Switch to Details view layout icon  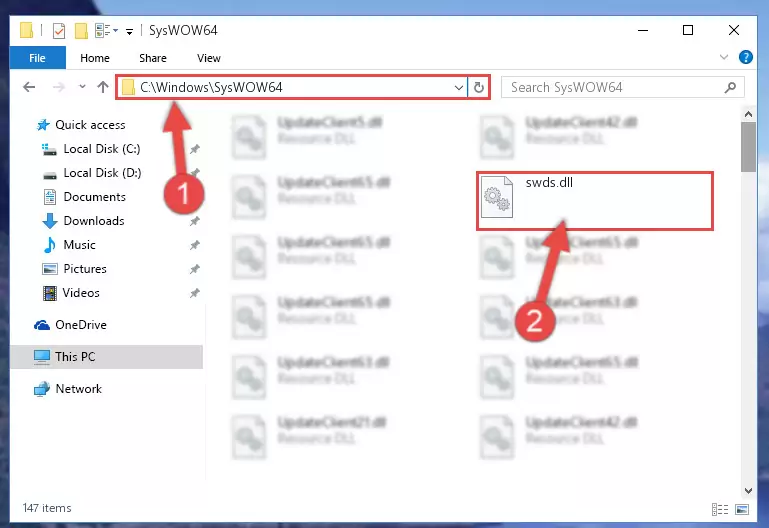coord(719,509)
